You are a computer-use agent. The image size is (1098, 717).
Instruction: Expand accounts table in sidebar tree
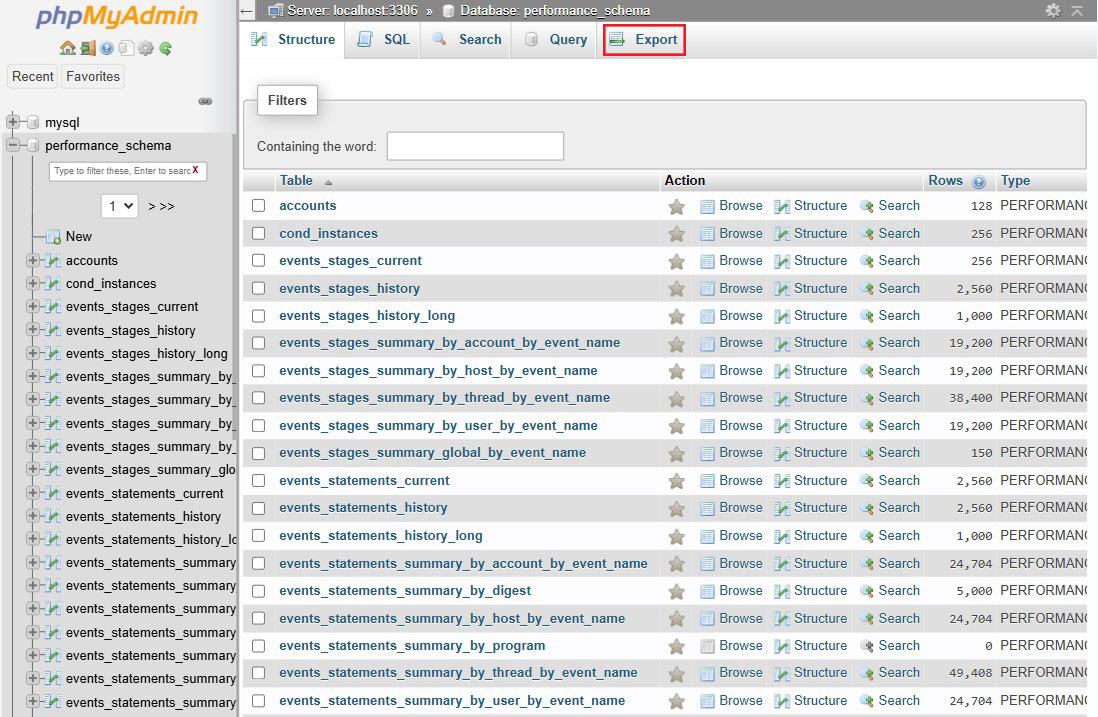(x=32, y=260)
